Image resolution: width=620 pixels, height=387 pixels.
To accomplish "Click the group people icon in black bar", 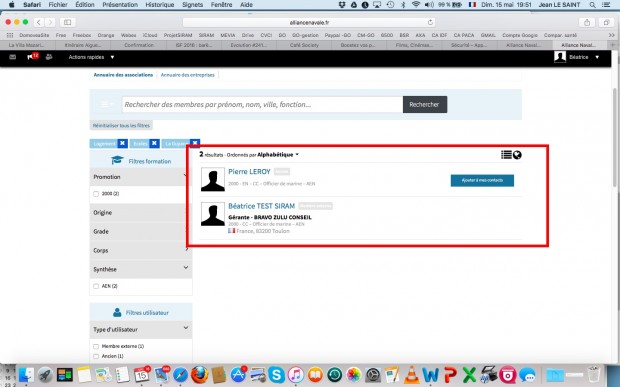I will click(x=49, y=57).
